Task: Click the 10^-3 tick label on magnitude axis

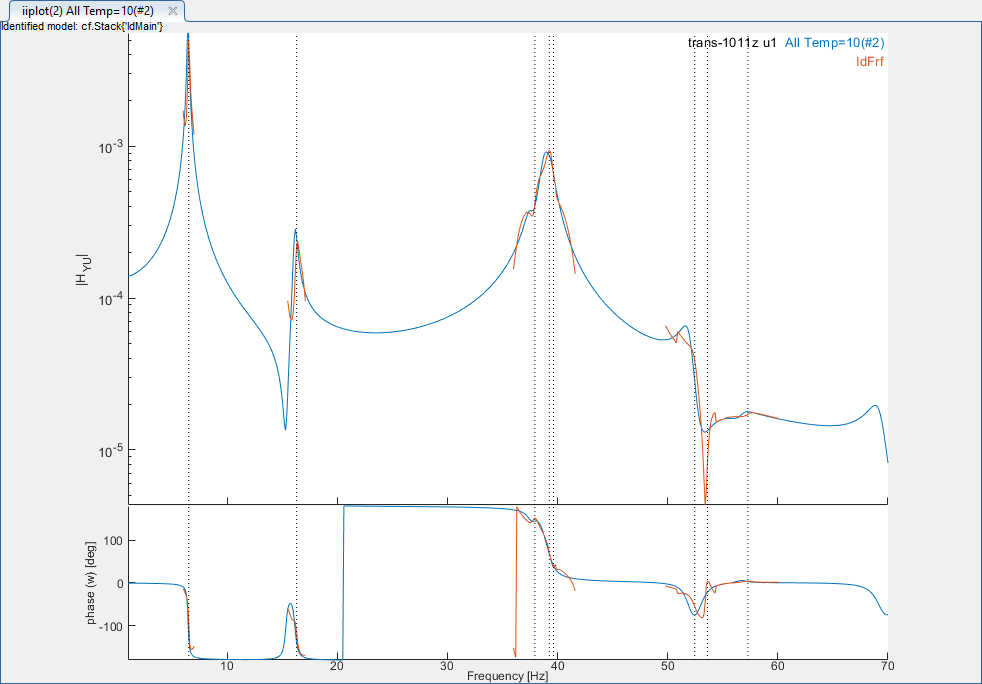Action: [x=111, y=147]
